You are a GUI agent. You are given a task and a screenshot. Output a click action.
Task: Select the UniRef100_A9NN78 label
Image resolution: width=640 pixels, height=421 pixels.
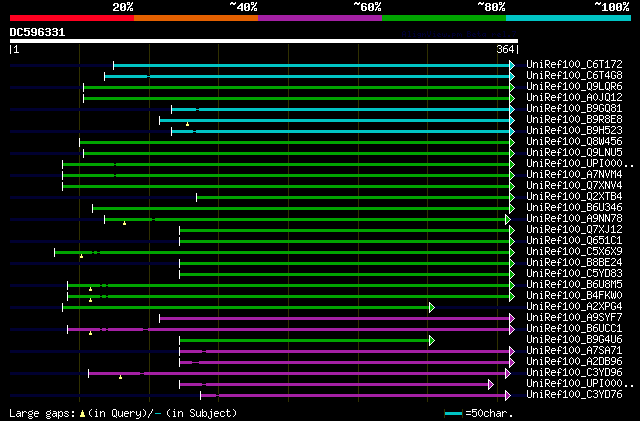pos(574,219)
